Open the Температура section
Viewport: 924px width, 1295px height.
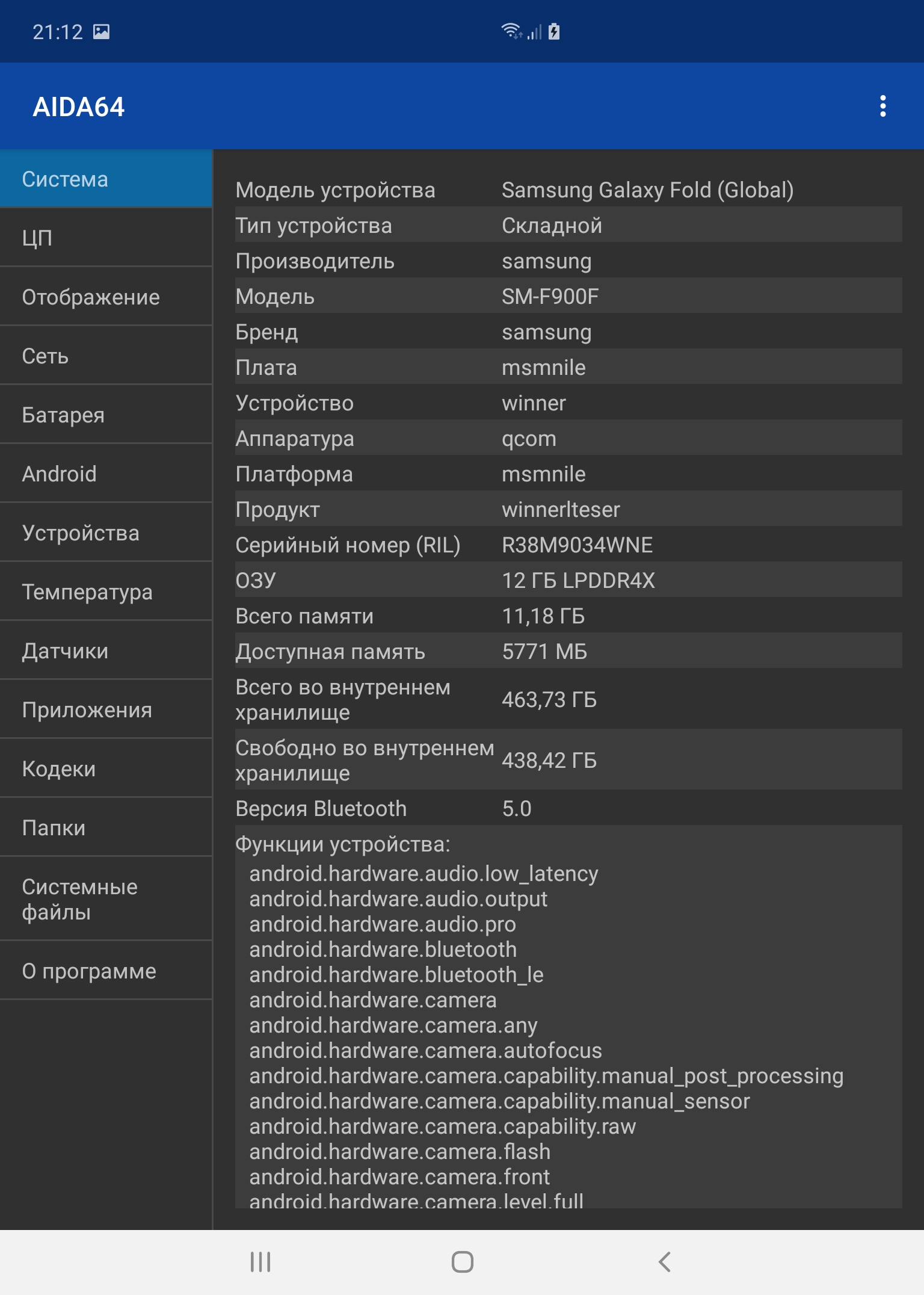tap(106, 592)
